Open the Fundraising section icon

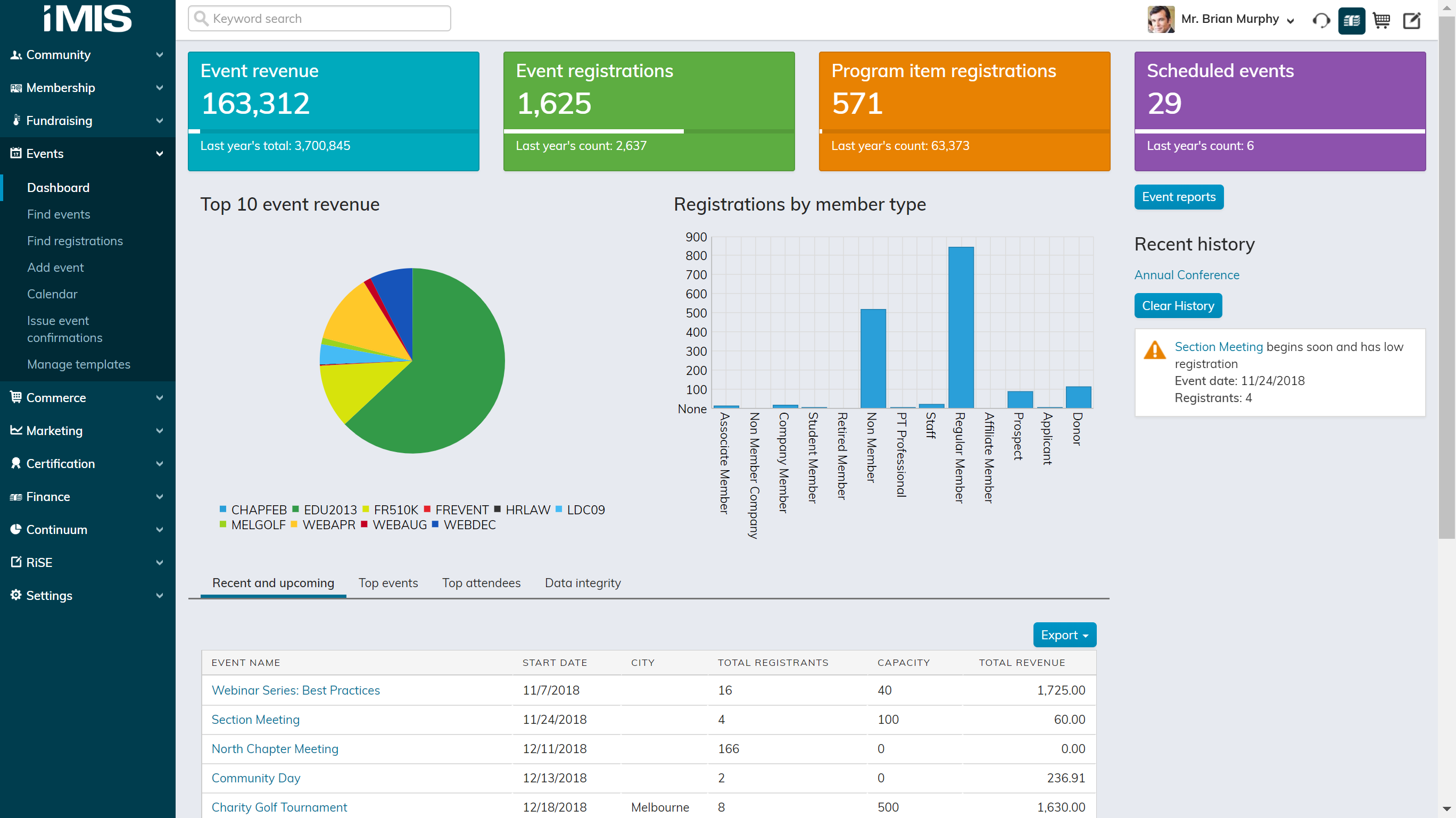[15, 120]
